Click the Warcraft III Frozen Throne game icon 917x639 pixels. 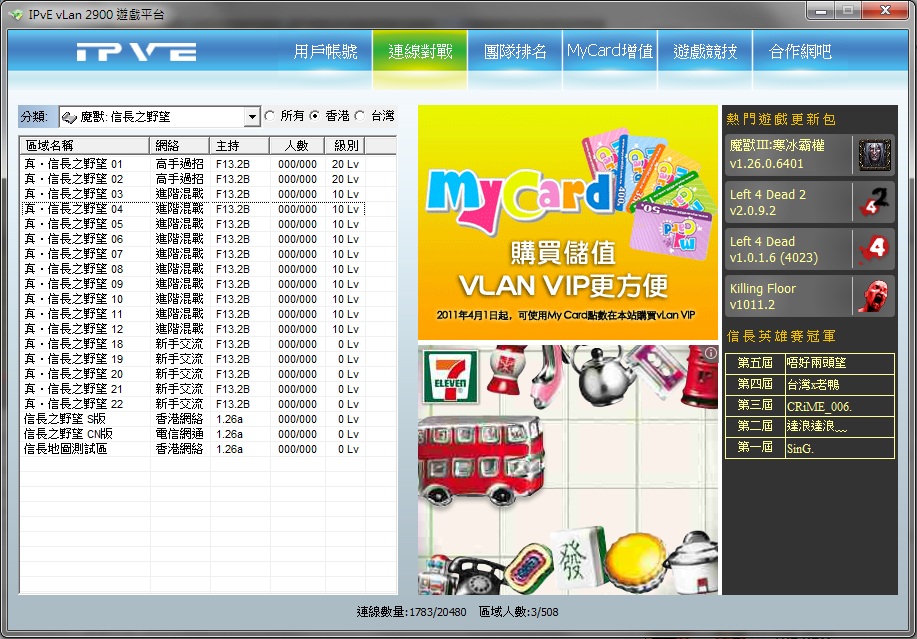pos(873,154)
